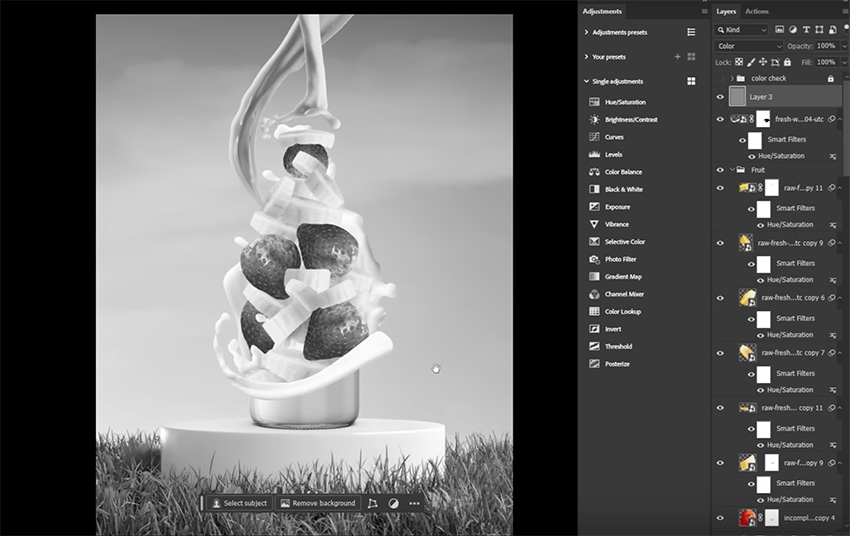Hide the fresh-w...04-utc layer
850x536 pixels.
click(x=720, y=119)
